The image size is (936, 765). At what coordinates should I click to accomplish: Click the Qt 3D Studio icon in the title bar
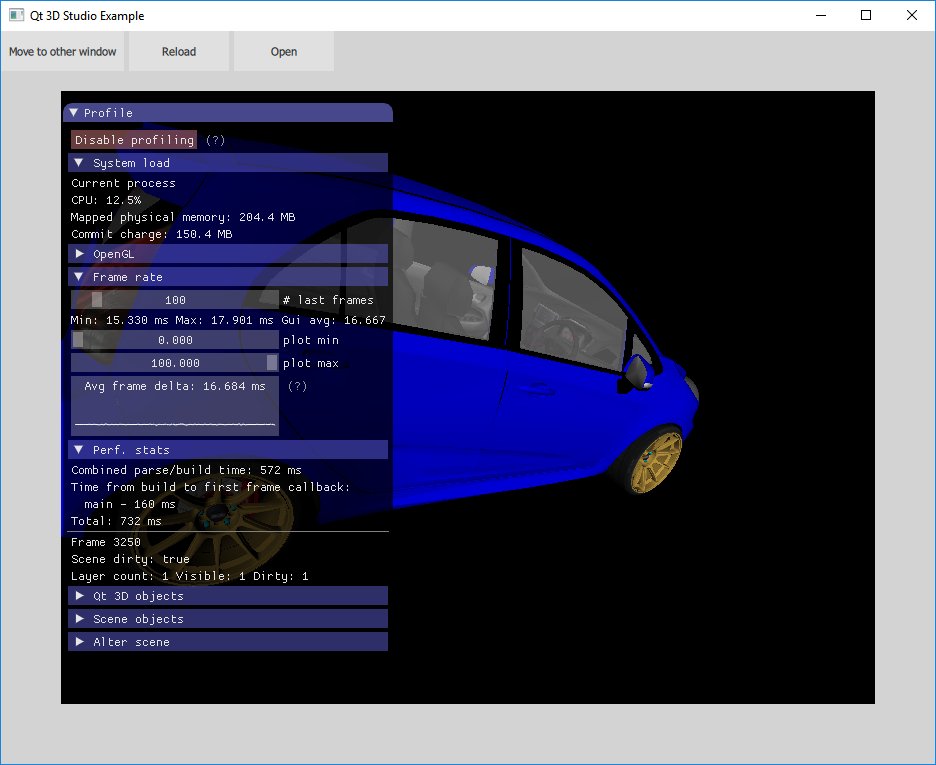click(x=14, y=15)
